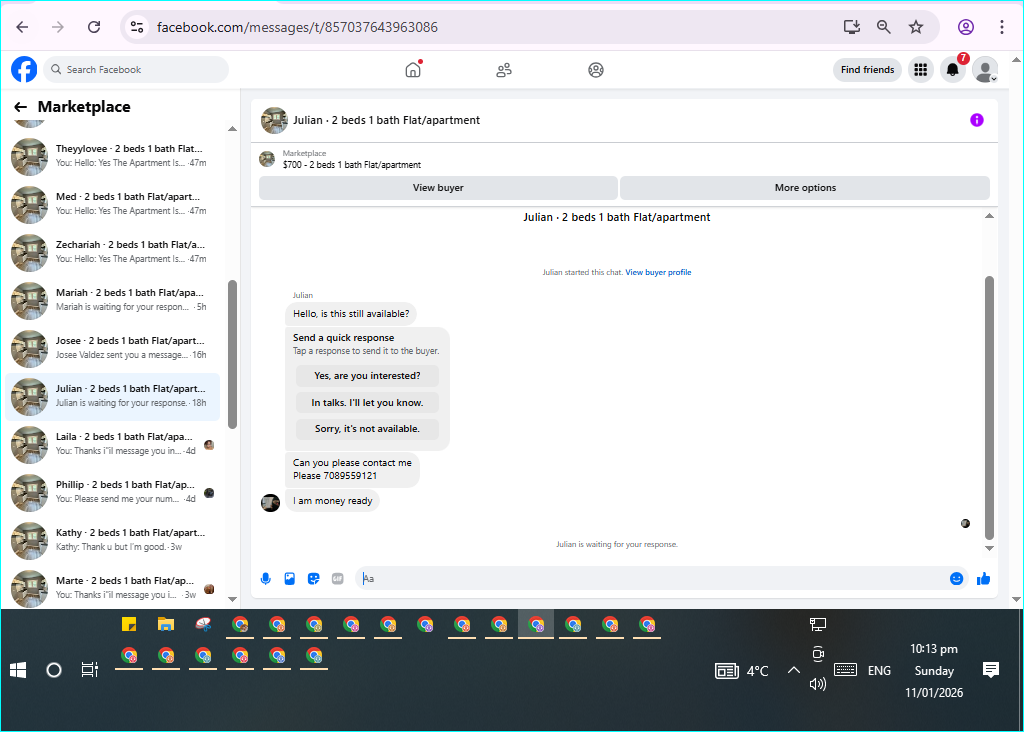Open the Facebook Home icon
Screen dimensions: 1024x732
(x=413, y=69)
